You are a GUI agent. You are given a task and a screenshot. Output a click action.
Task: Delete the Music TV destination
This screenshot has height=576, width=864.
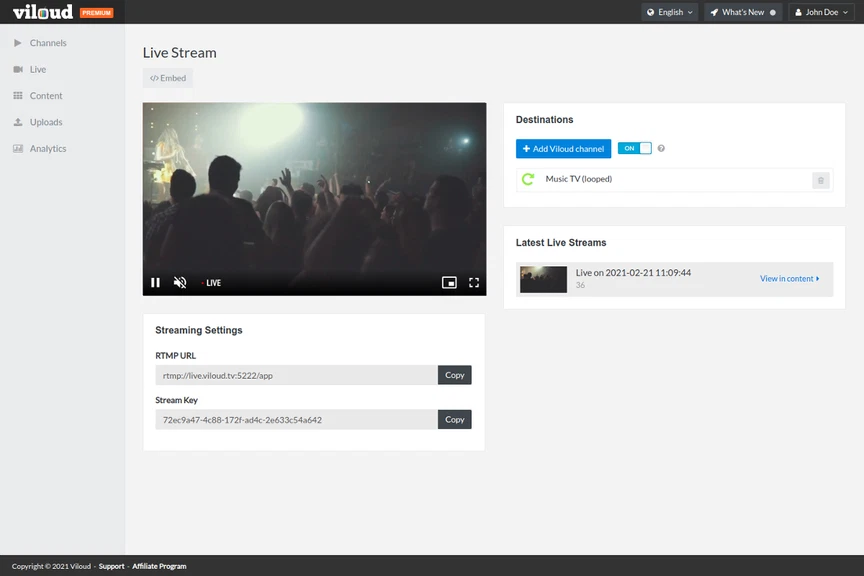pos(820,180)
